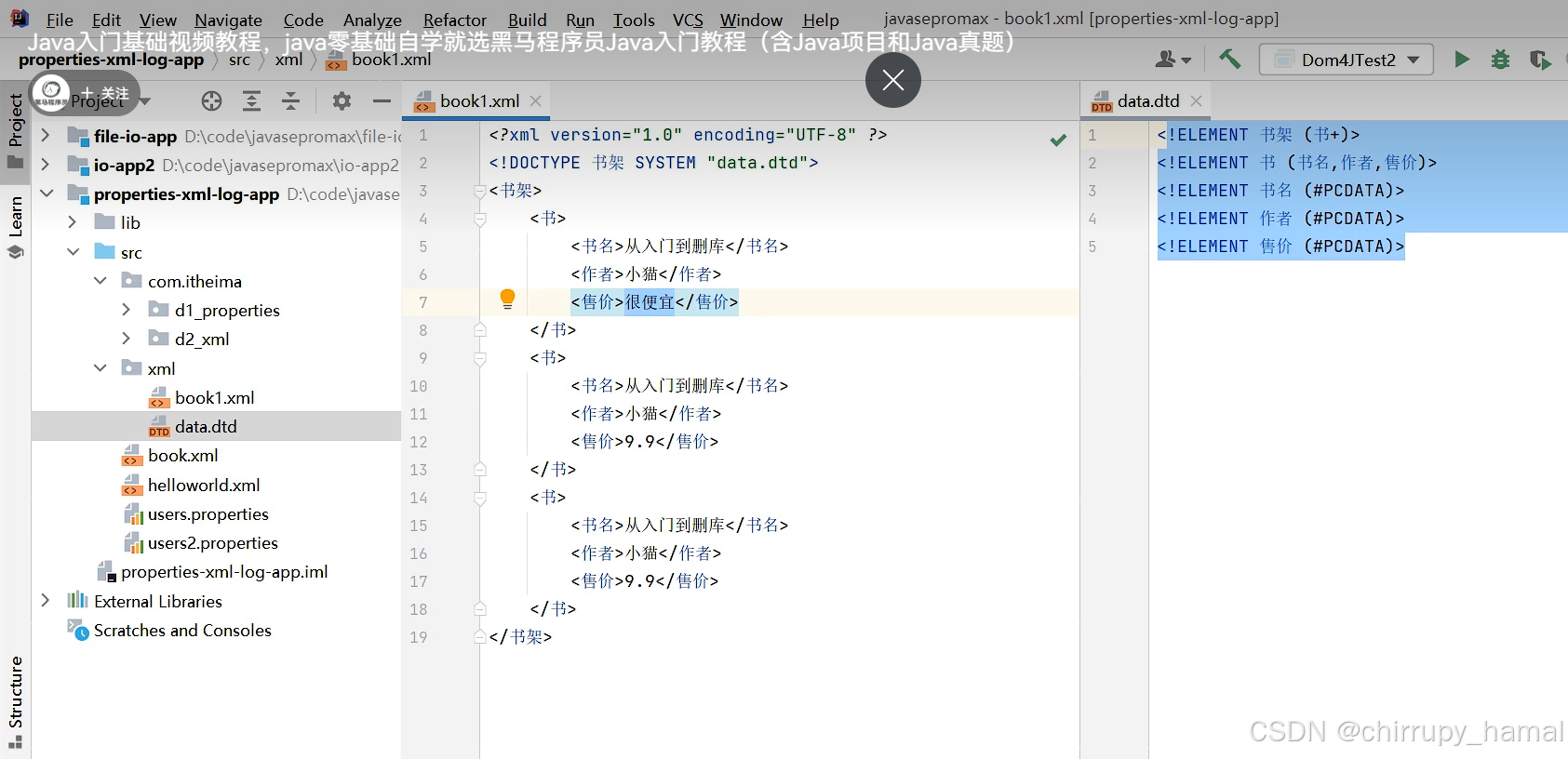Fold the 书 element at line 14
The height and width of the screenshot is (759, 1568).
click(x=480, y=498)
